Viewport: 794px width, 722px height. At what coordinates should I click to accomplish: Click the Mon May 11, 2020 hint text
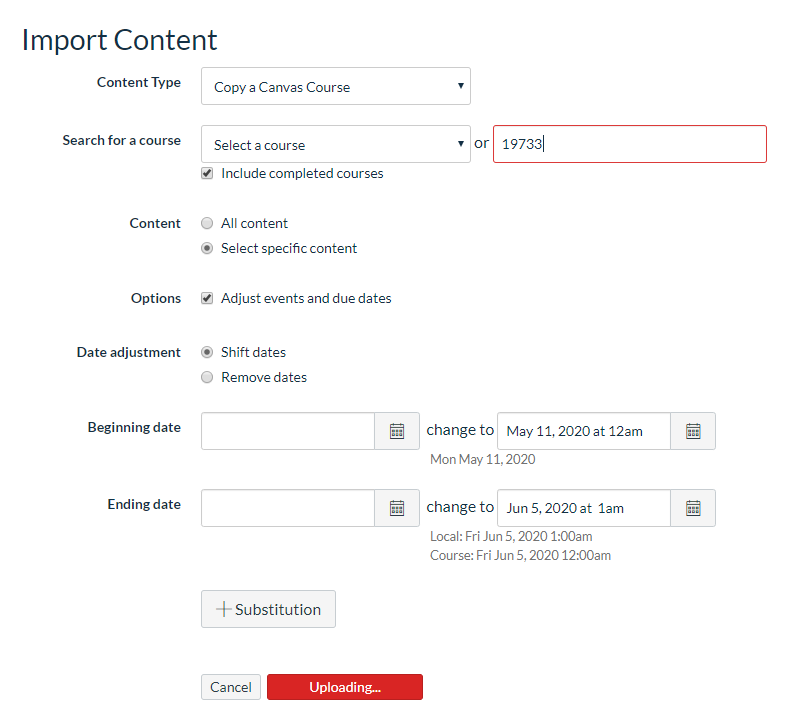tap(483, 459)
